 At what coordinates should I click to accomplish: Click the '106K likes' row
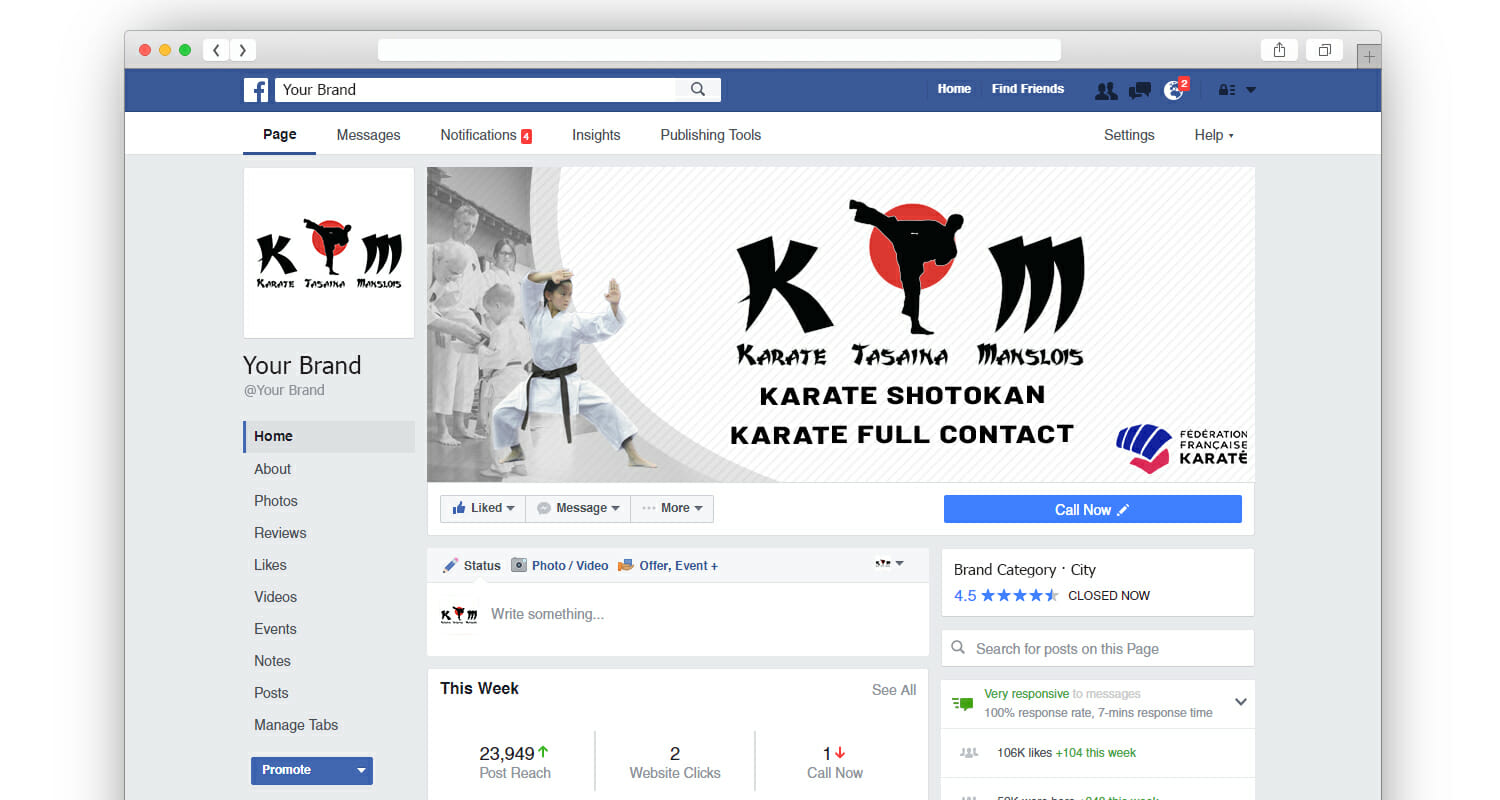1098,753
